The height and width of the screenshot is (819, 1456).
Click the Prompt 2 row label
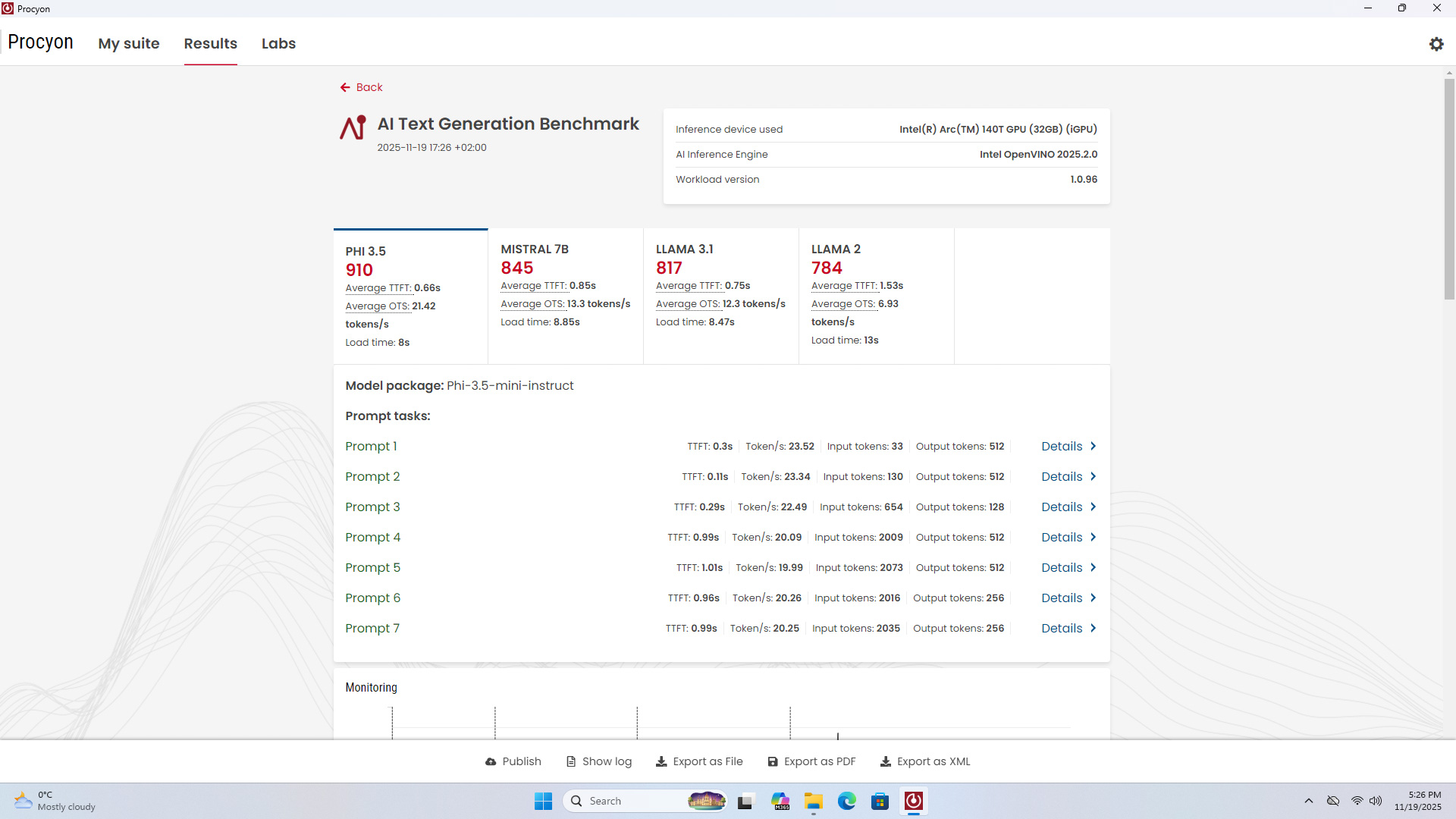click(x=372, y=477)
